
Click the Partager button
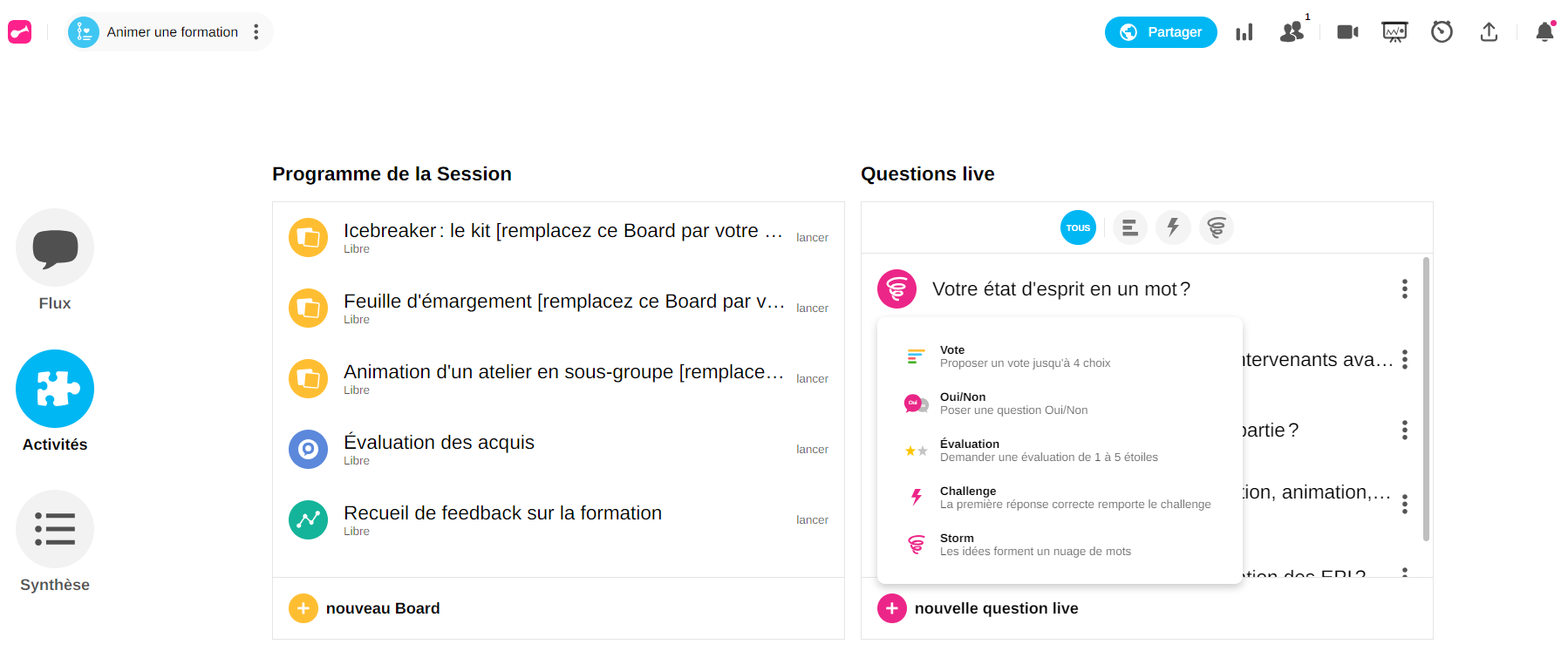pyautogui.click(x=1160, y=32)
